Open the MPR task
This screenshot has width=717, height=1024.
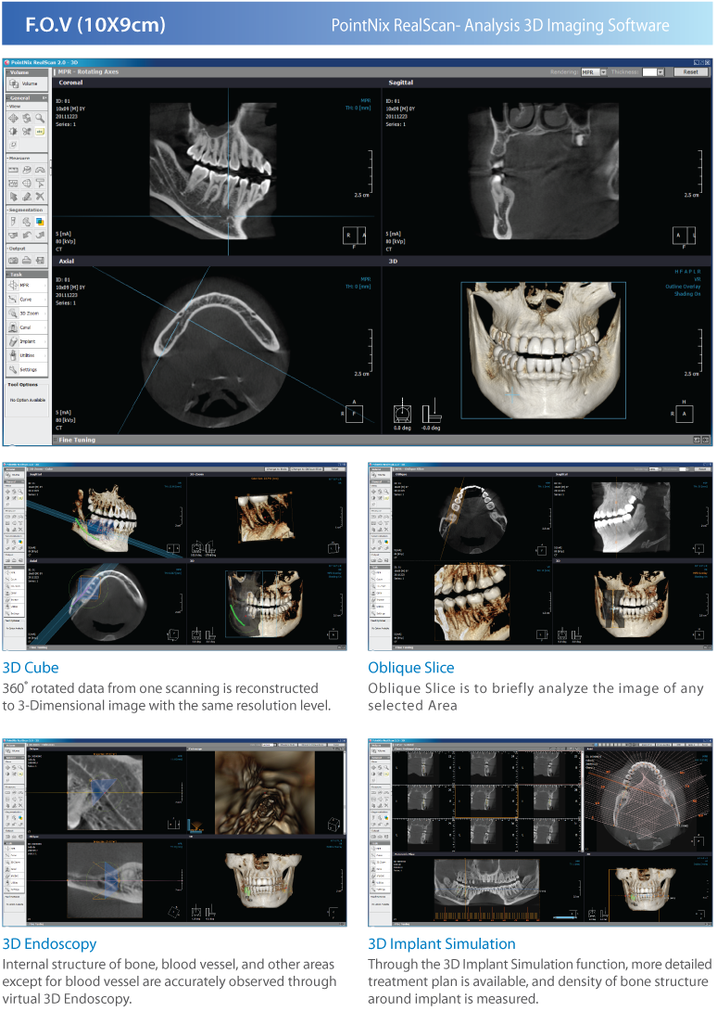pyautogui.click(x=26, y=285)
